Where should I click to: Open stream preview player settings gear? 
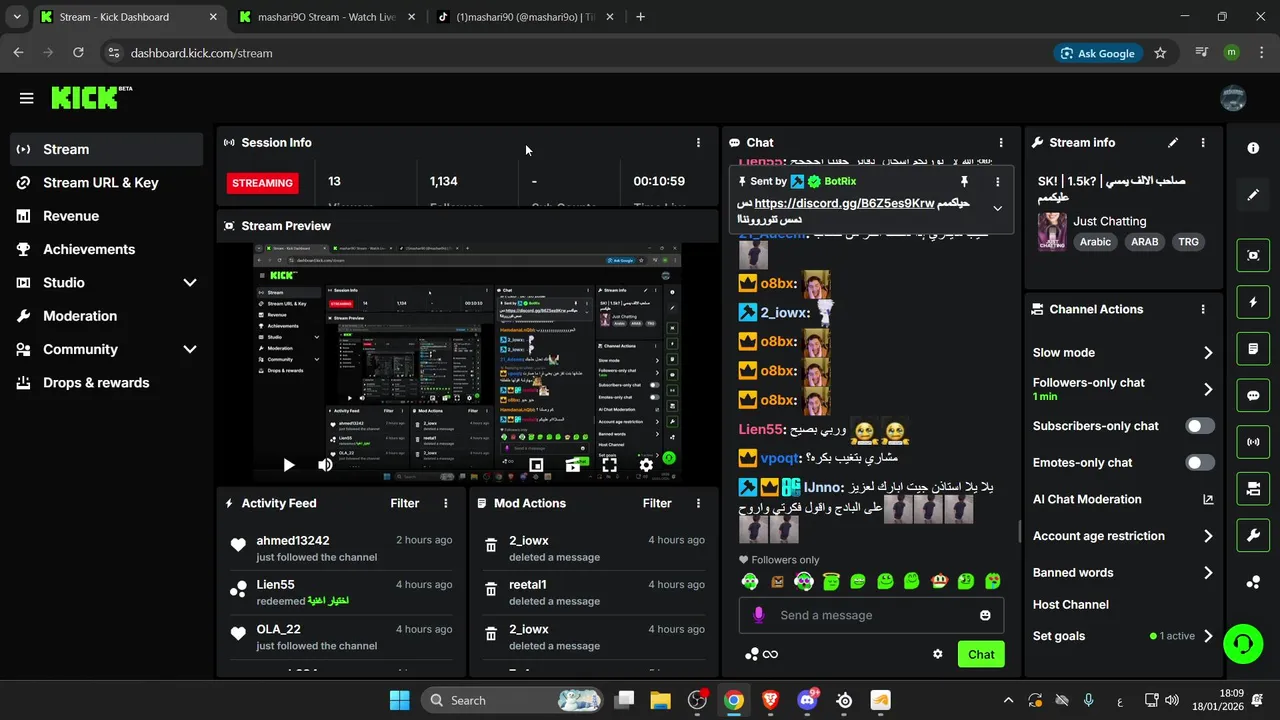(646, 465)
